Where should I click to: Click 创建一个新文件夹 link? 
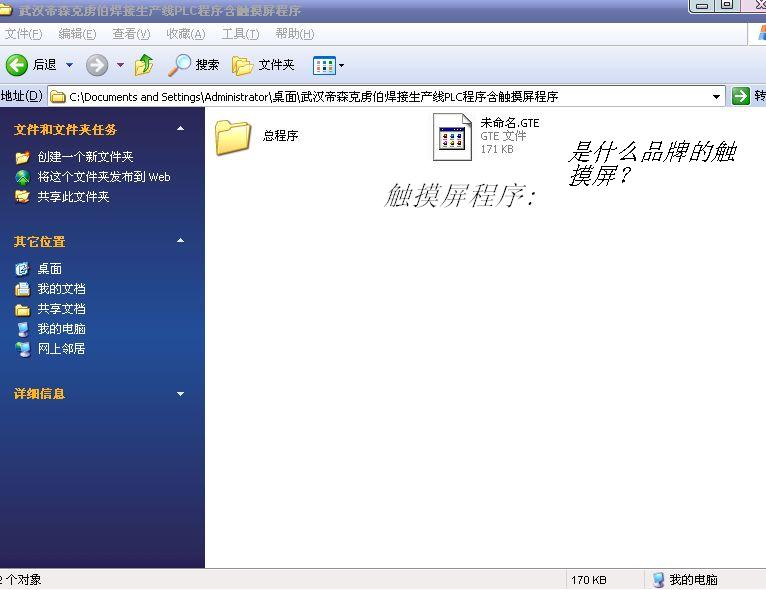pos(85,157)
